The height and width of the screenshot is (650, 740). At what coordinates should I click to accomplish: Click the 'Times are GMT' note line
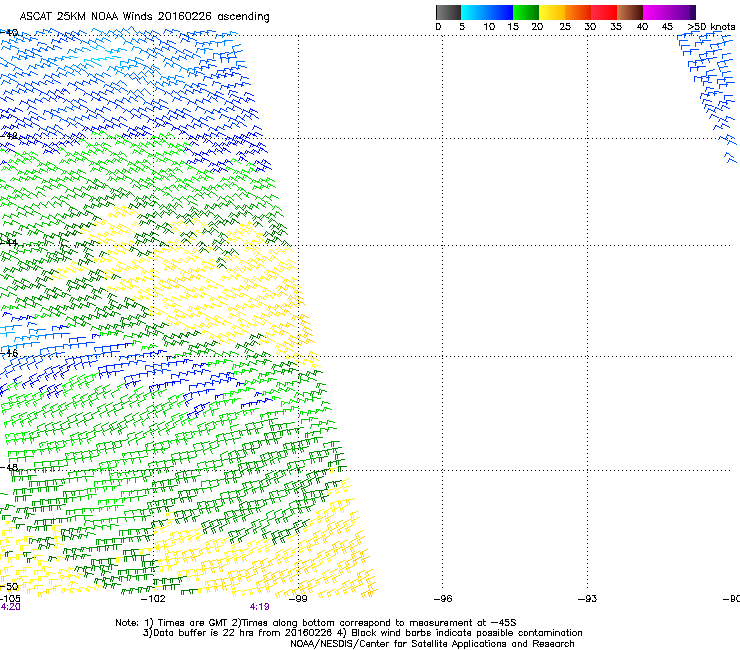316,623
